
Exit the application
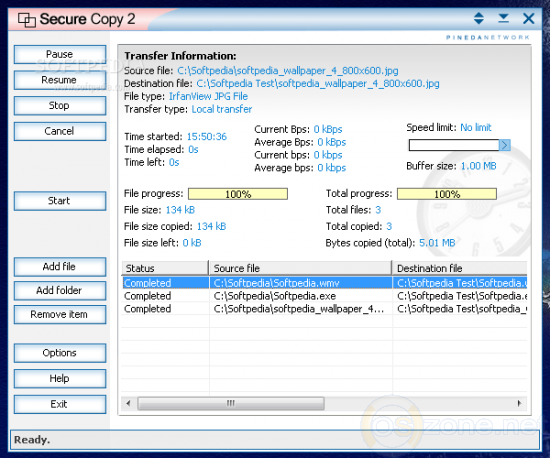(60, 404)
